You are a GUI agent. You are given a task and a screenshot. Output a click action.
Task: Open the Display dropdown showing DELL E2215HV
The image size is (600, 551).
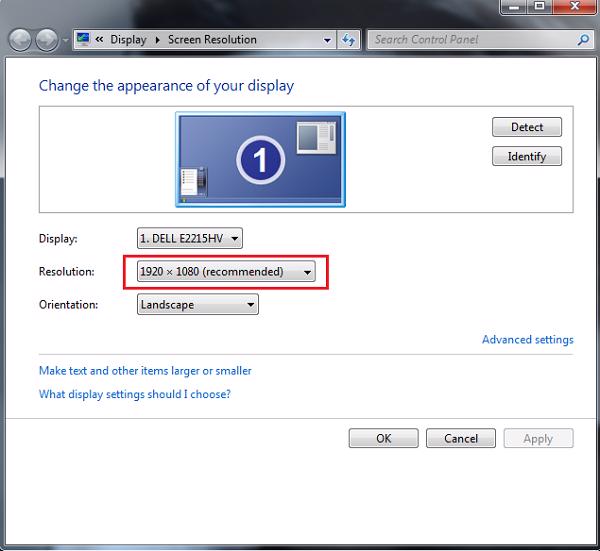click(x=190, y=238)
